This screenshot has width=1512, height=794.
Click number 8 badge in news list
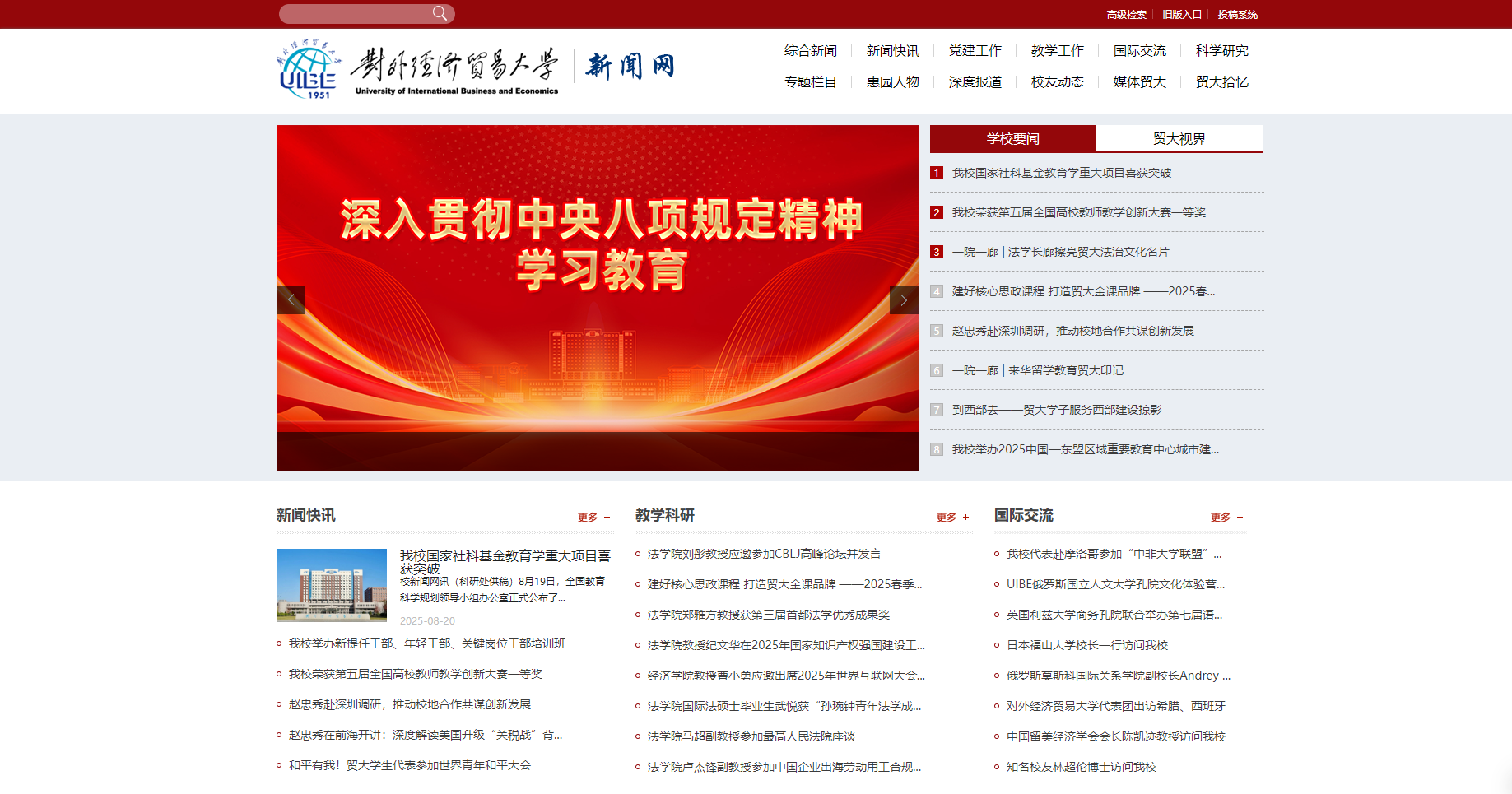point(937,449)
